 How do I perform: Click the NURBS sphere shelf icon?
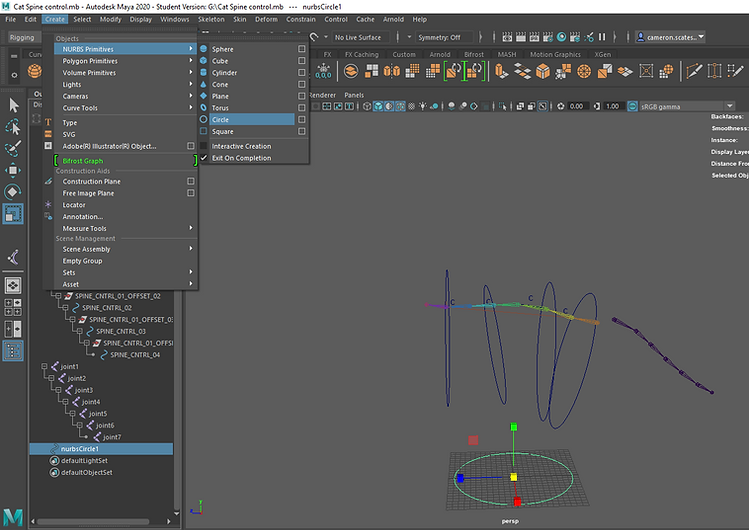(x=34, y=71)
